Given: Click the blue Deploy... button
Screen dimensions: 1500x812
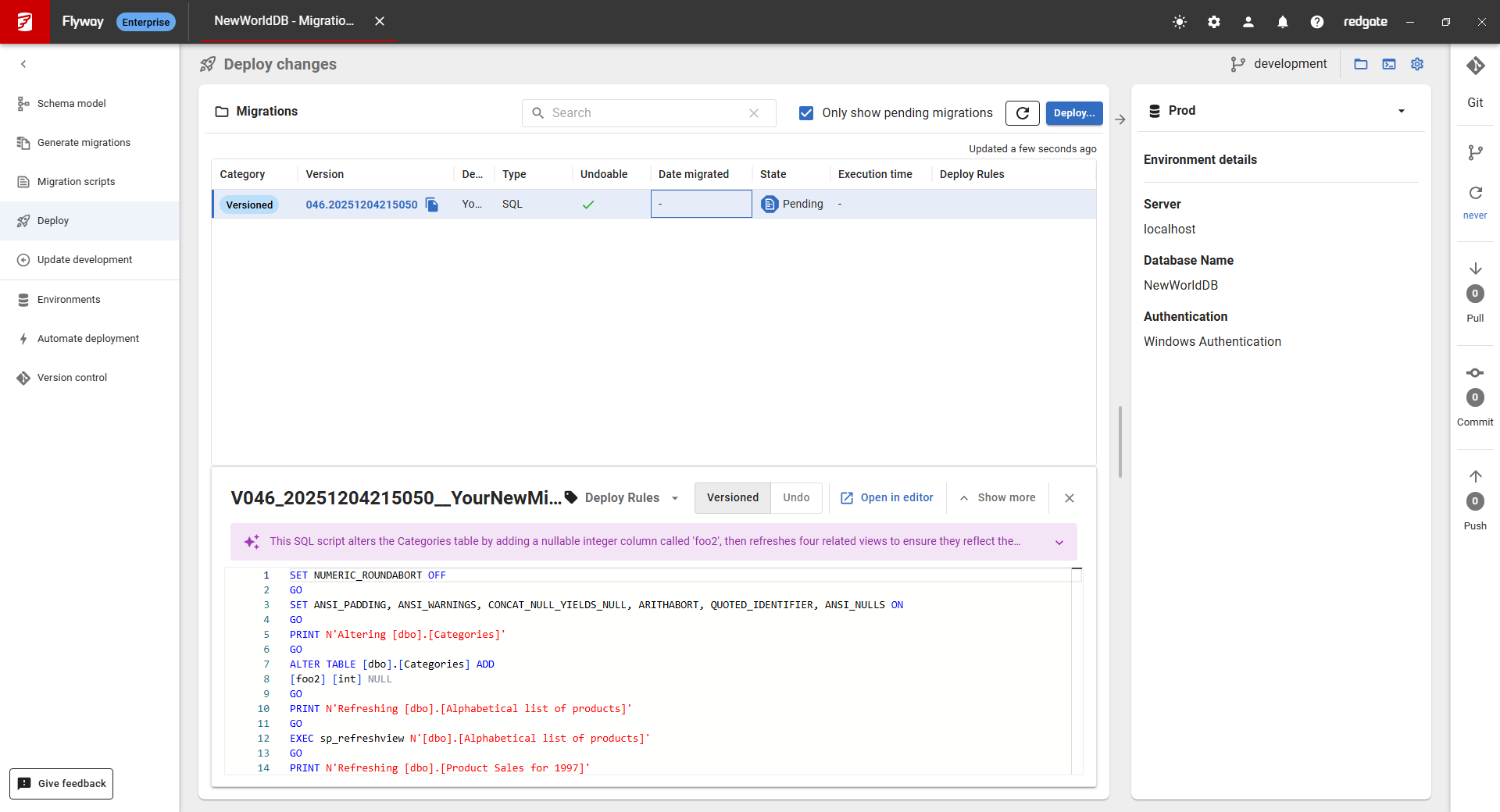Looking at the screenshot, I should (1073, 113).
